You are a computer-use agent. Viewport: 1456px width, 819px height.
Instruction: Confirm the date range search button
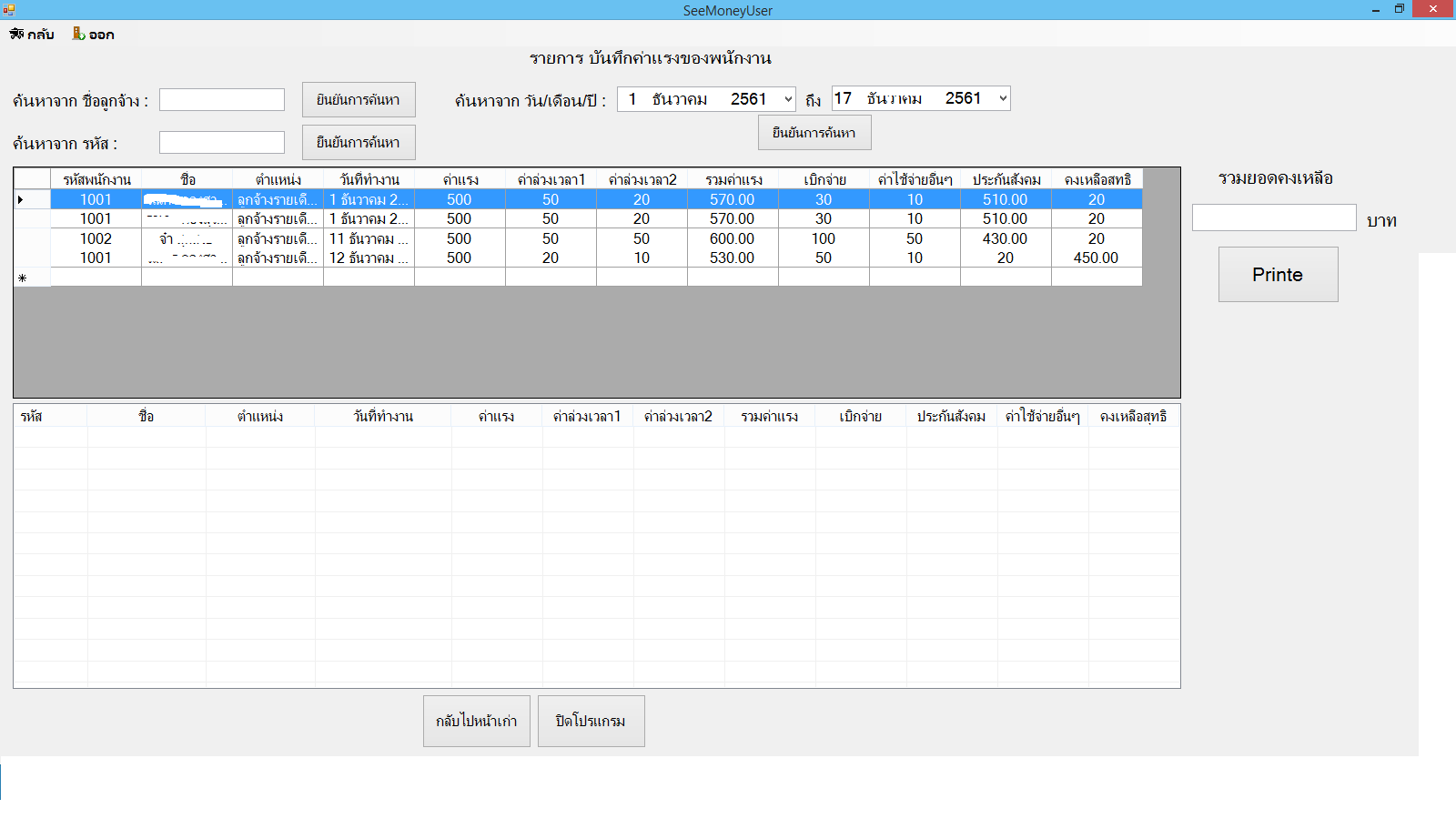814,133
